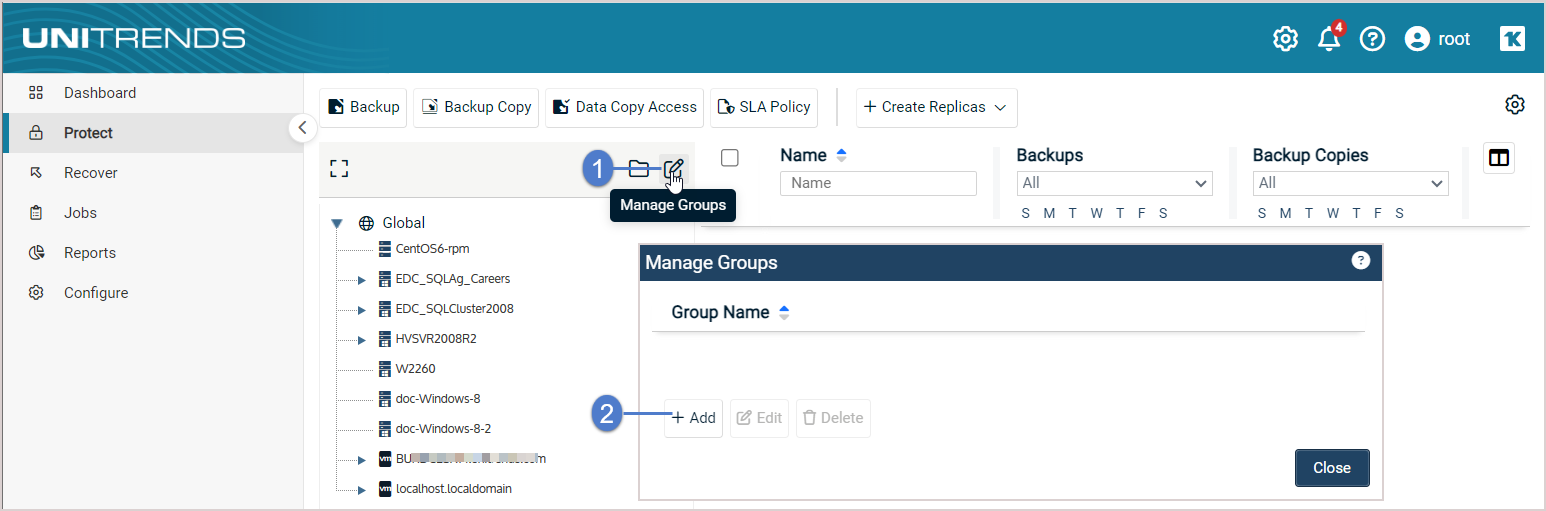Check the select-all checkbox in table header
Screen dimensions: 1546x511
point(730,158)
